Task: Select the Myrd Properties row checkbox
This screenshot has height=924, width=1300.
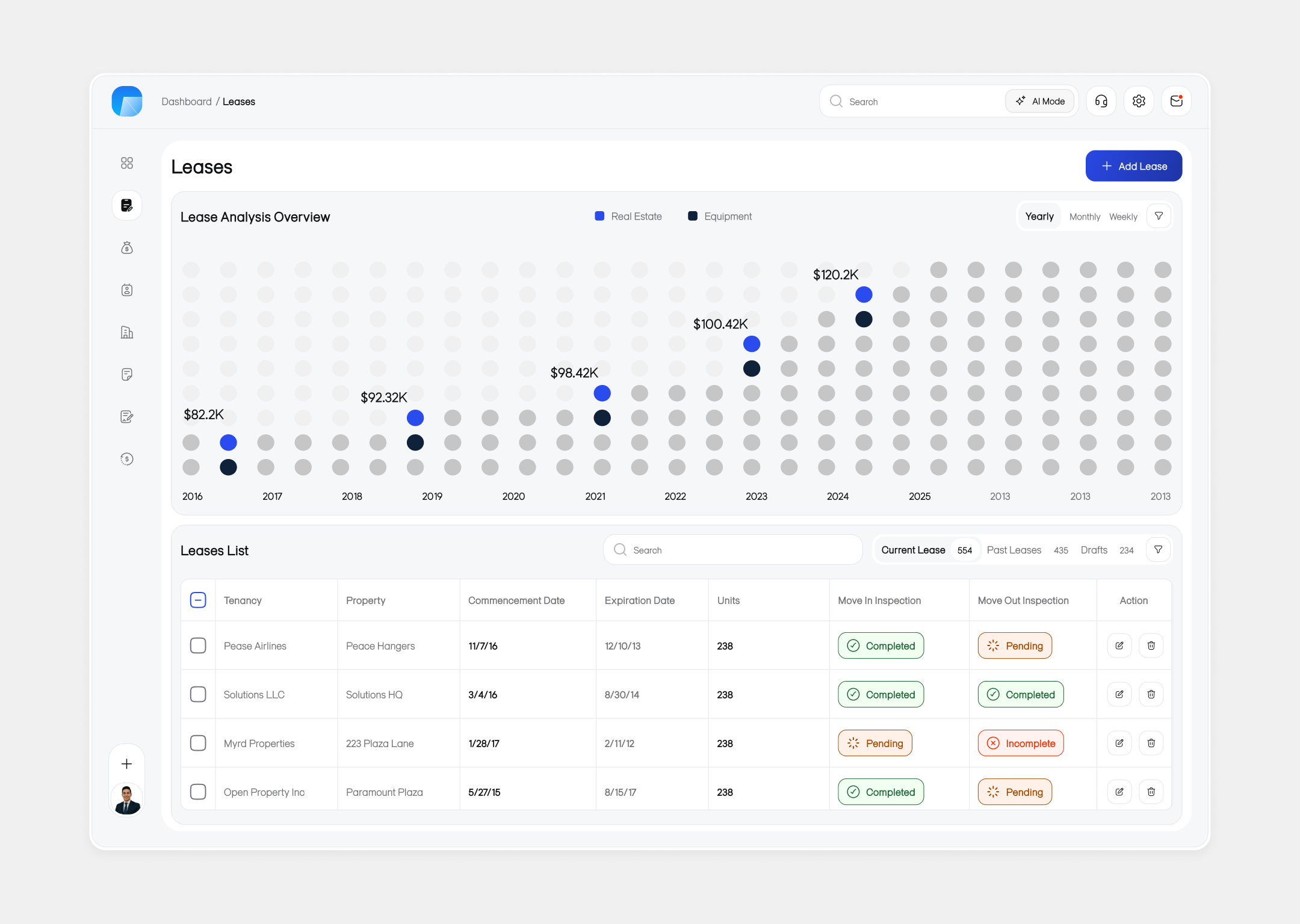Action: [198, 743]
